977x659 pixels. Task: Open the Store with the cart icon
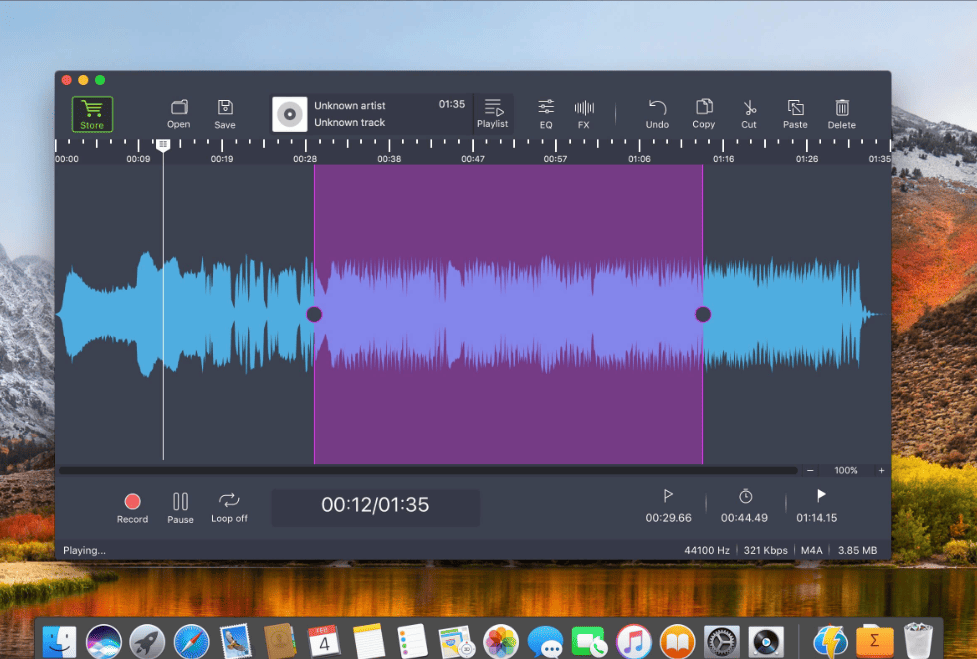[92, 114]
